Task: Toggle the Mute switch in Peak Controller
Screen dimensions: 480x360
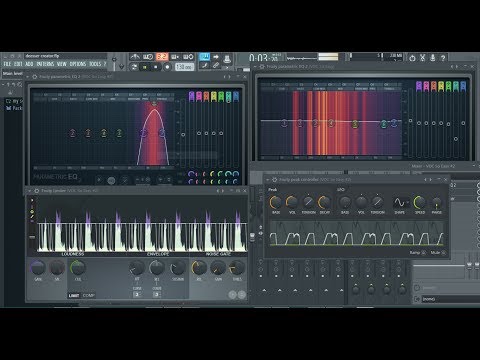Action: (444, 253)
